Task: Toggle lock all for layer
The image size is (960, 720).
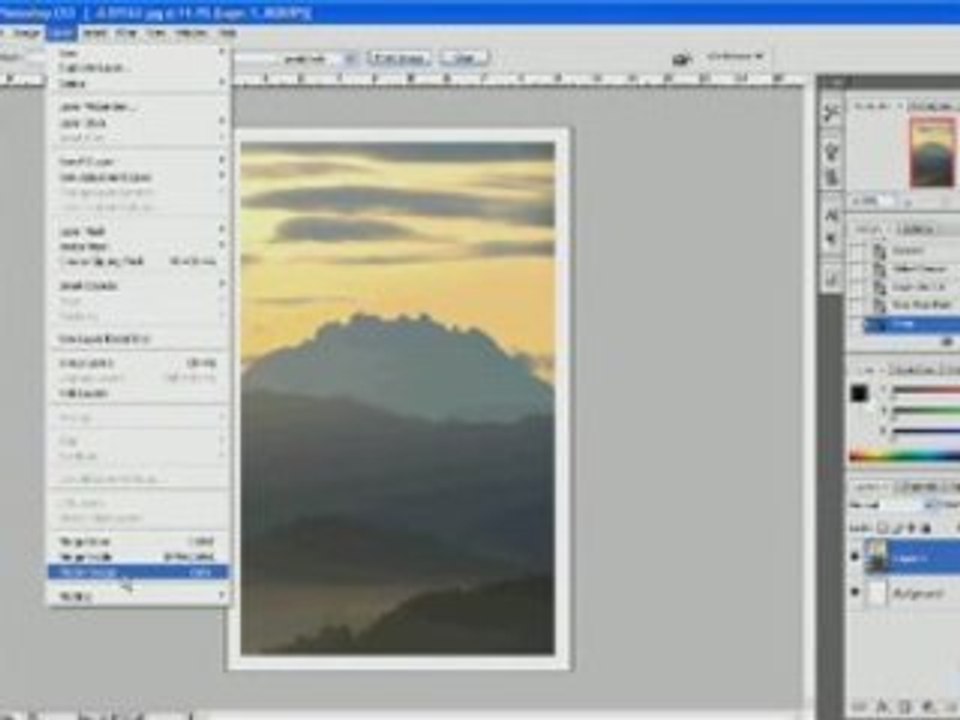Action: point(926,528)
